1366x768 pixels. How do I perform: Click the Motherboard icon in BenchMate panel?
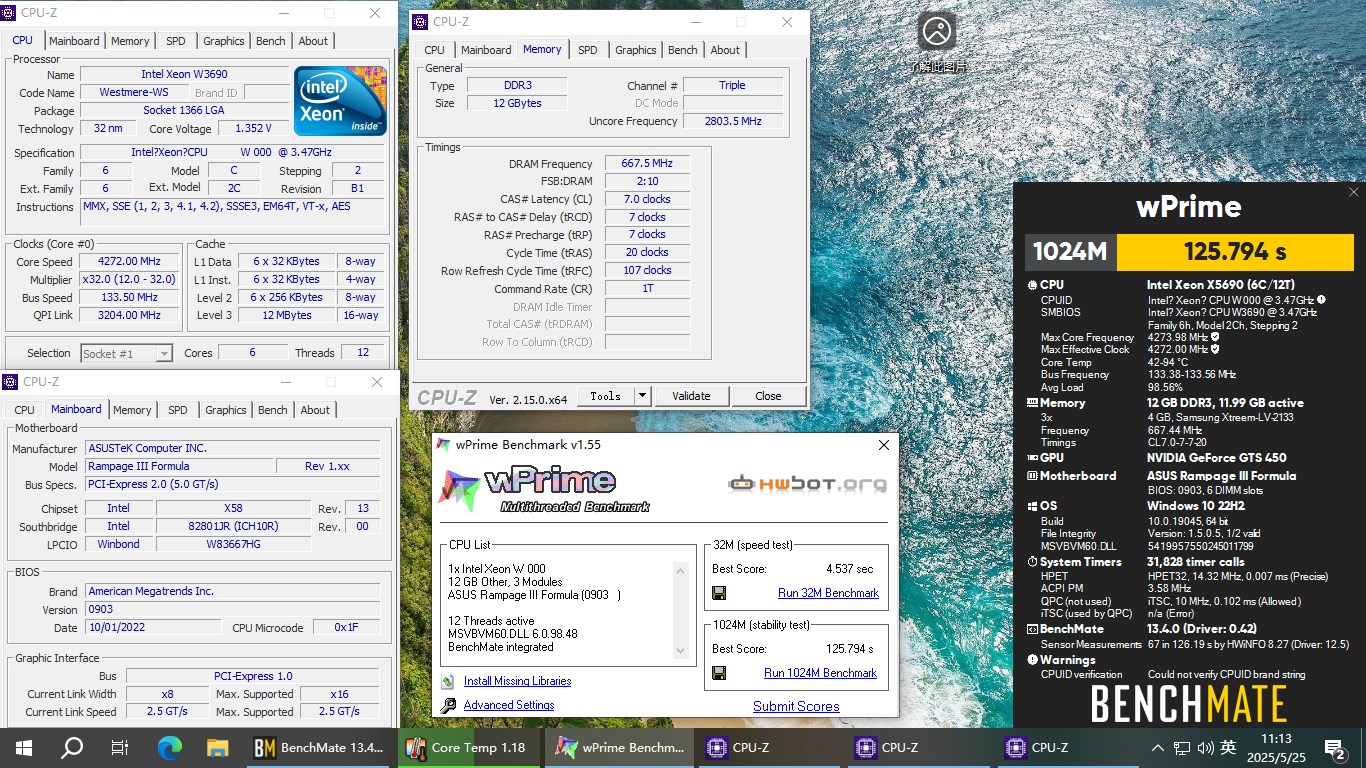(x=1033, y=476)
